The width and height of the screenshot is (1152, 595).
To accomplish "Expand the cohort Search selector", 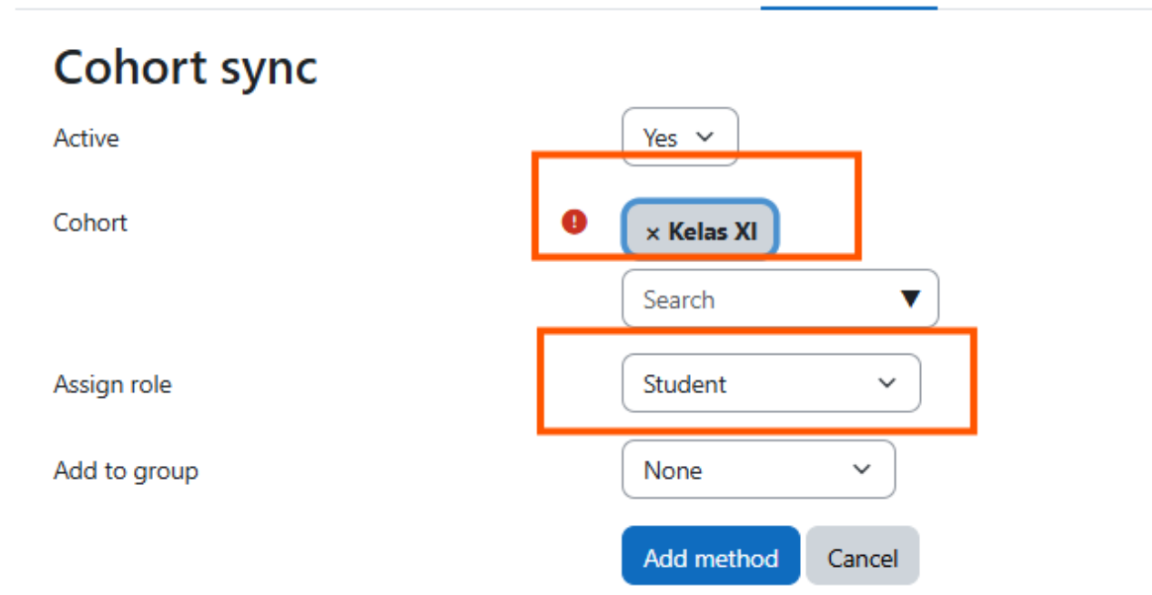I will (x=780, y=299).
